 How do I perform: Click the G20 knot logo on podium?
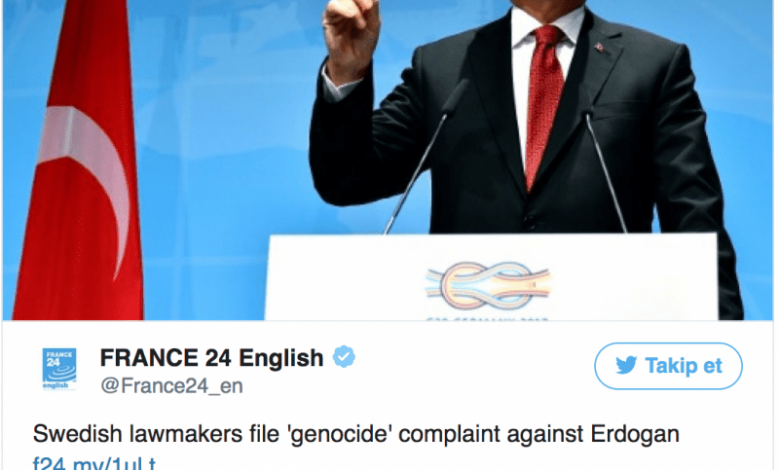tap(488, 286)
